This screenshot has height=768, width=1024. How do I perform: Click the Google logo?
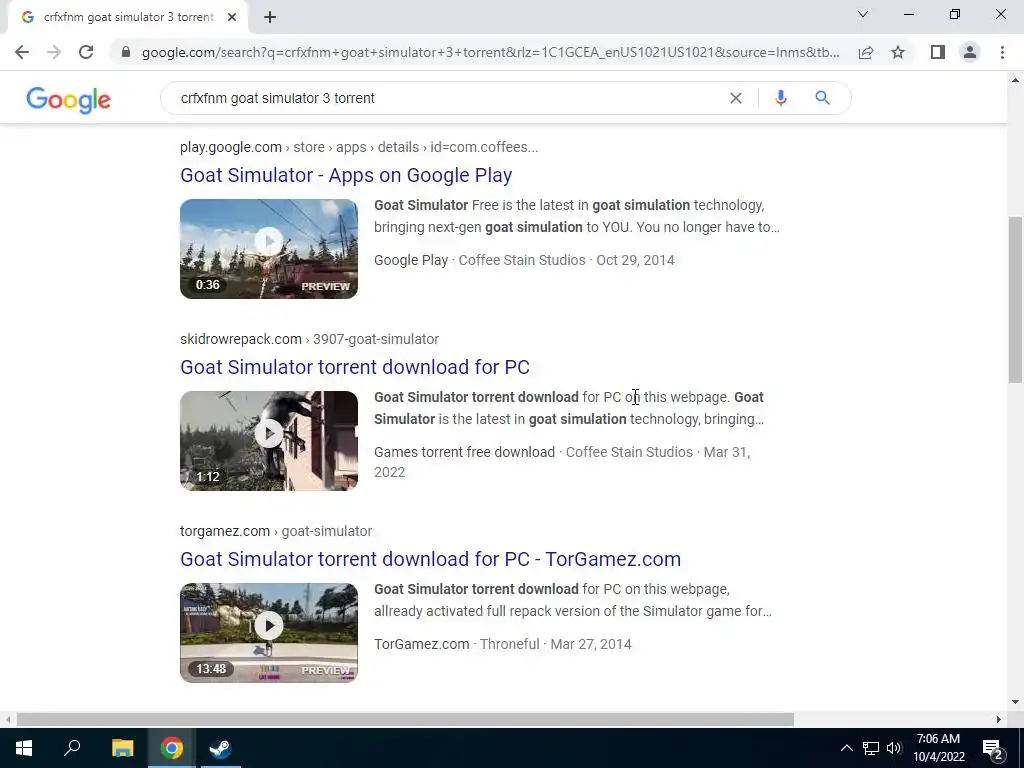click(69, 99)
